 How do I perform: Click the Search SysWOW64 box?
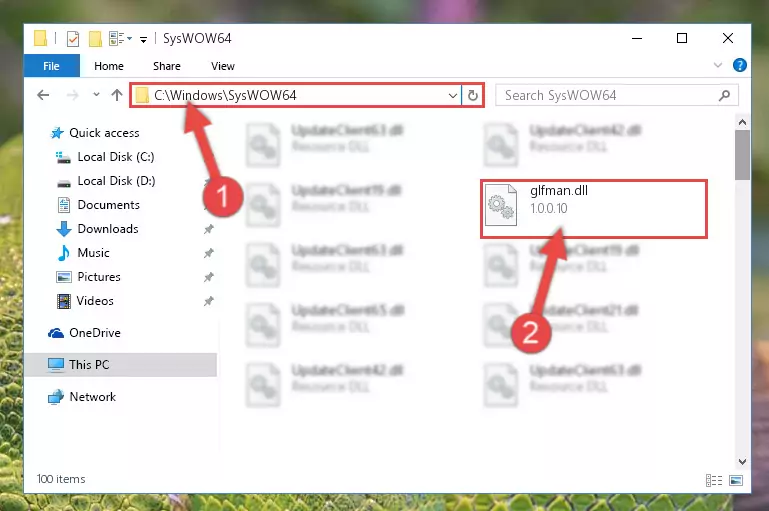tap(616, 95)
